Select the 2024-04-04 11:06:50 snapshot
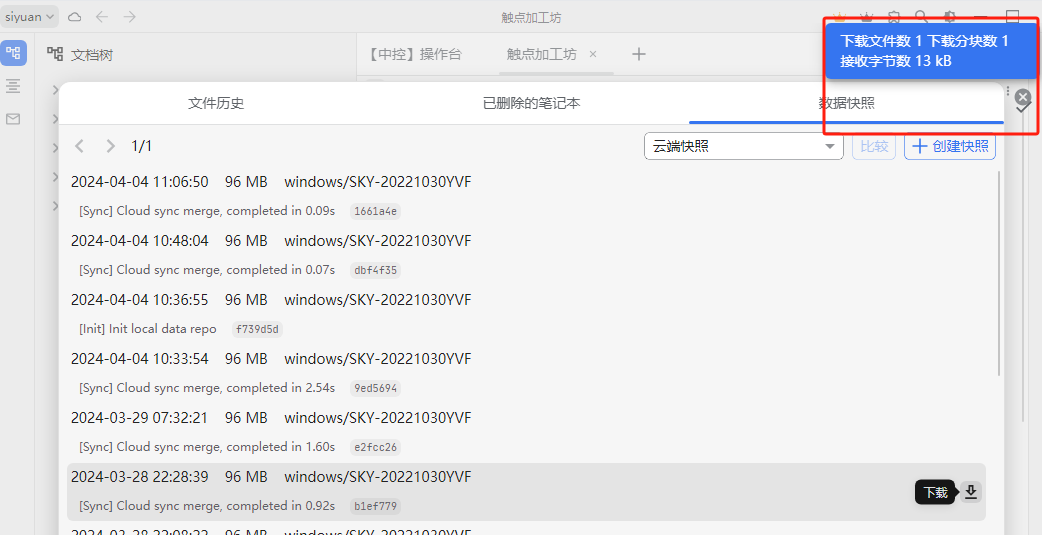The height and width of the screenshot is (535, 1042). [526, 197]
